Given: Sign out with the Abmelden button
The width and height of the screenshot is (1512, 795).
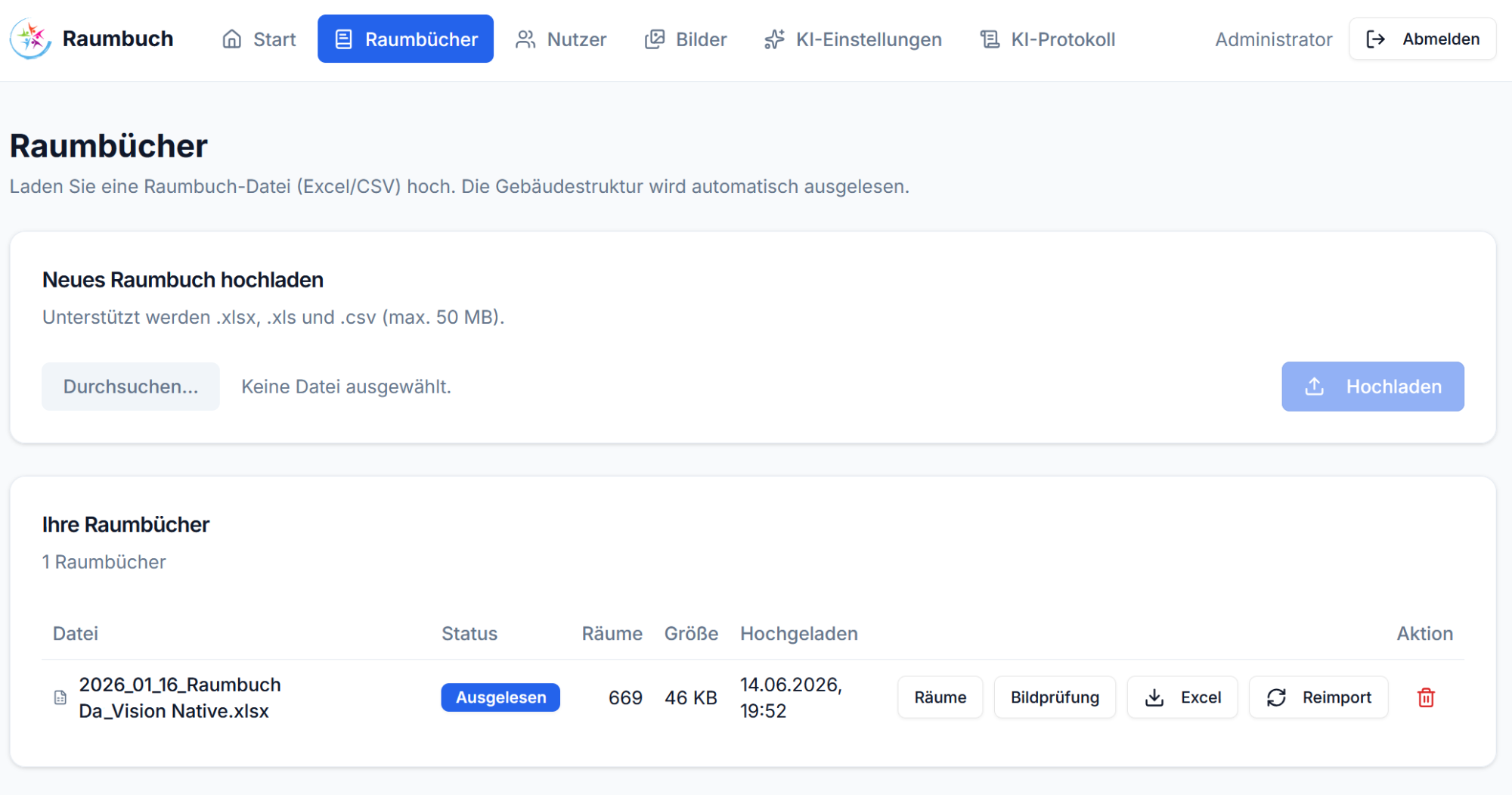Looking at the screenshot, I should pos(1423,39).
